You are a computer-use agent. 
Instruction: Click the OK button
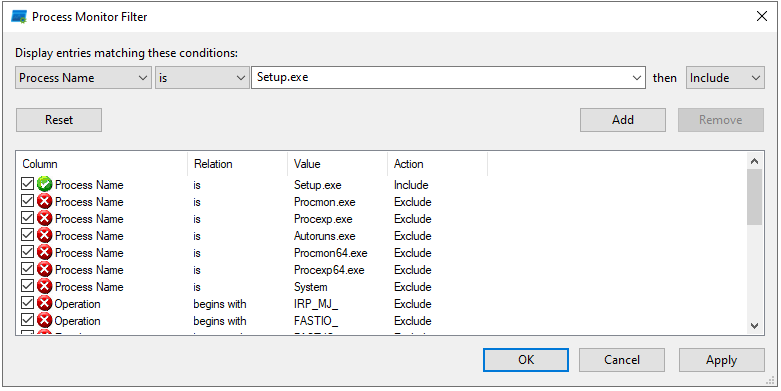tap(526, 360)
